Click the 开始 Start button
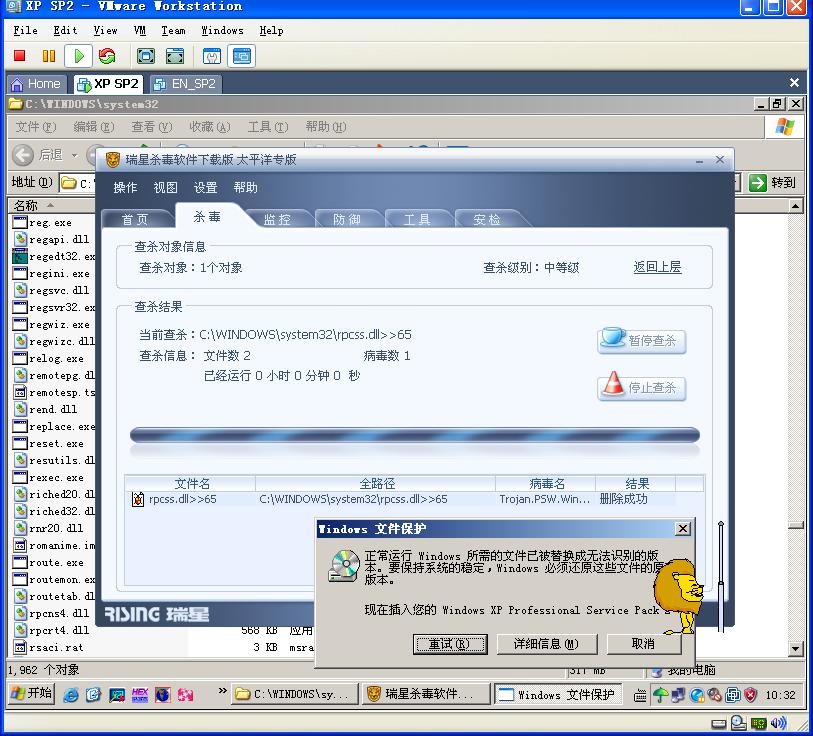The width and height of the screenshot is (813, 736). pyautogui.click(x=32, y=693)
